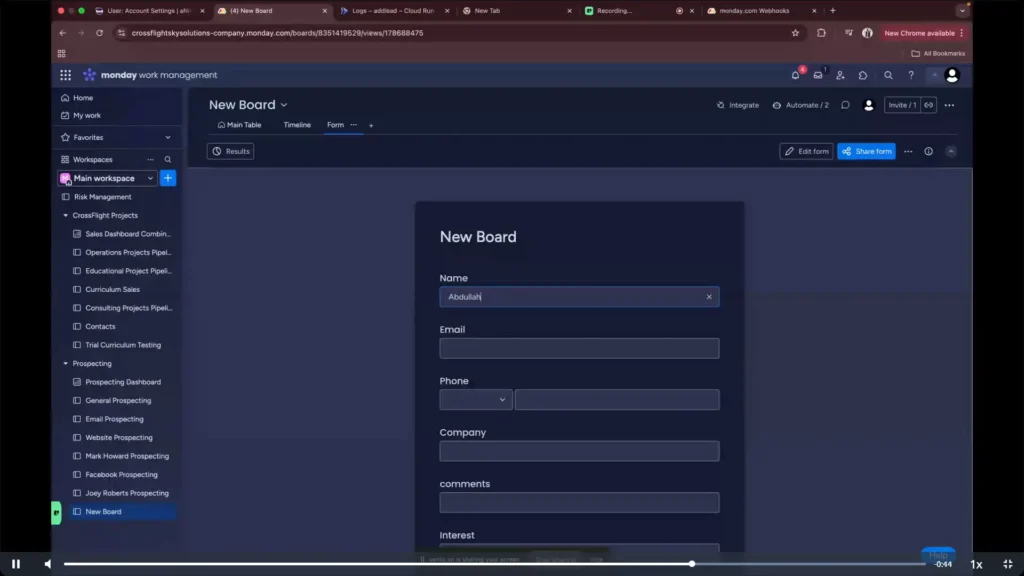1024x576 pixels.
Task: Collapse the board header with the chevron
Action: coord(951,151)
